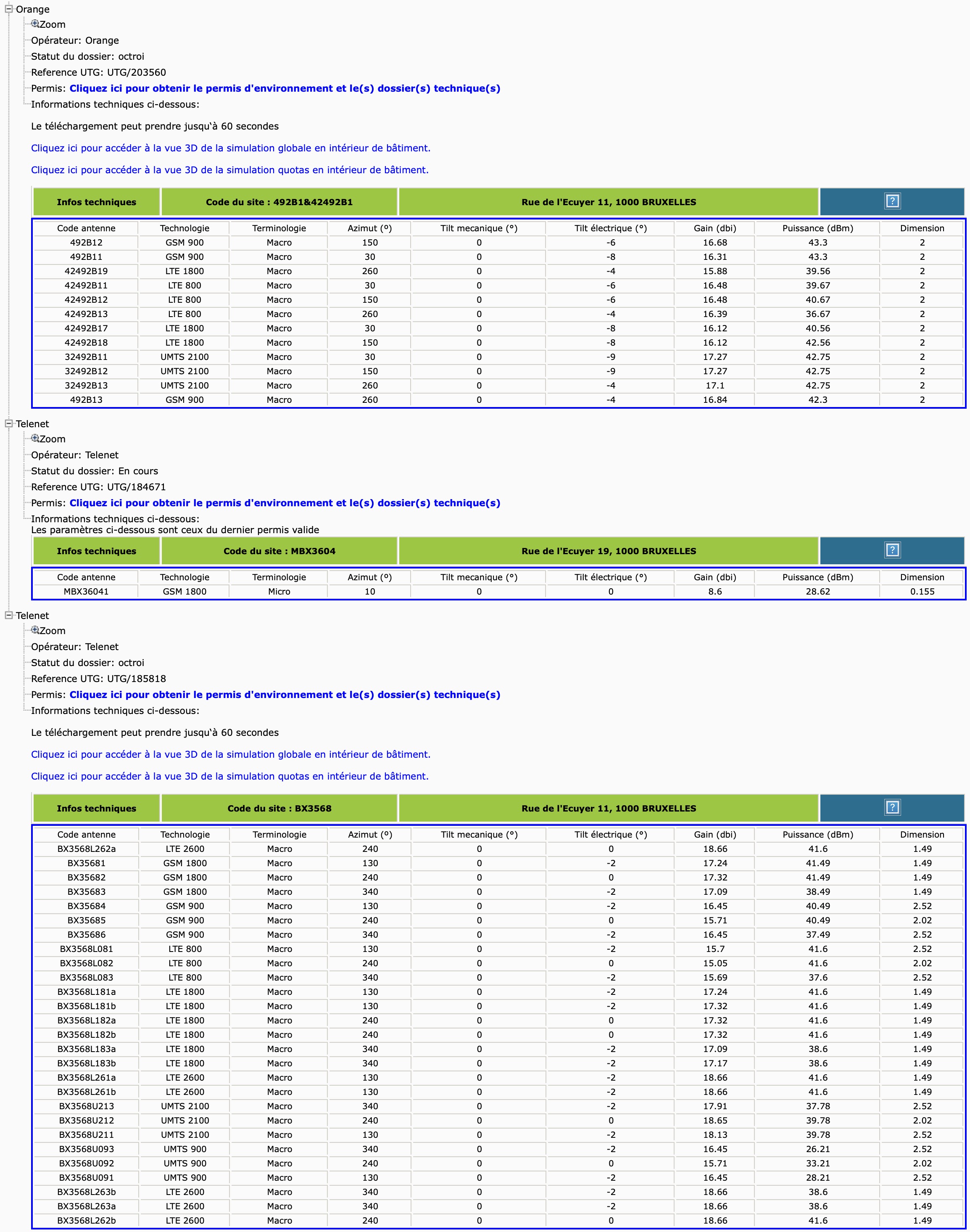Click antenna code 42492B13 cell

coord(86,314)
